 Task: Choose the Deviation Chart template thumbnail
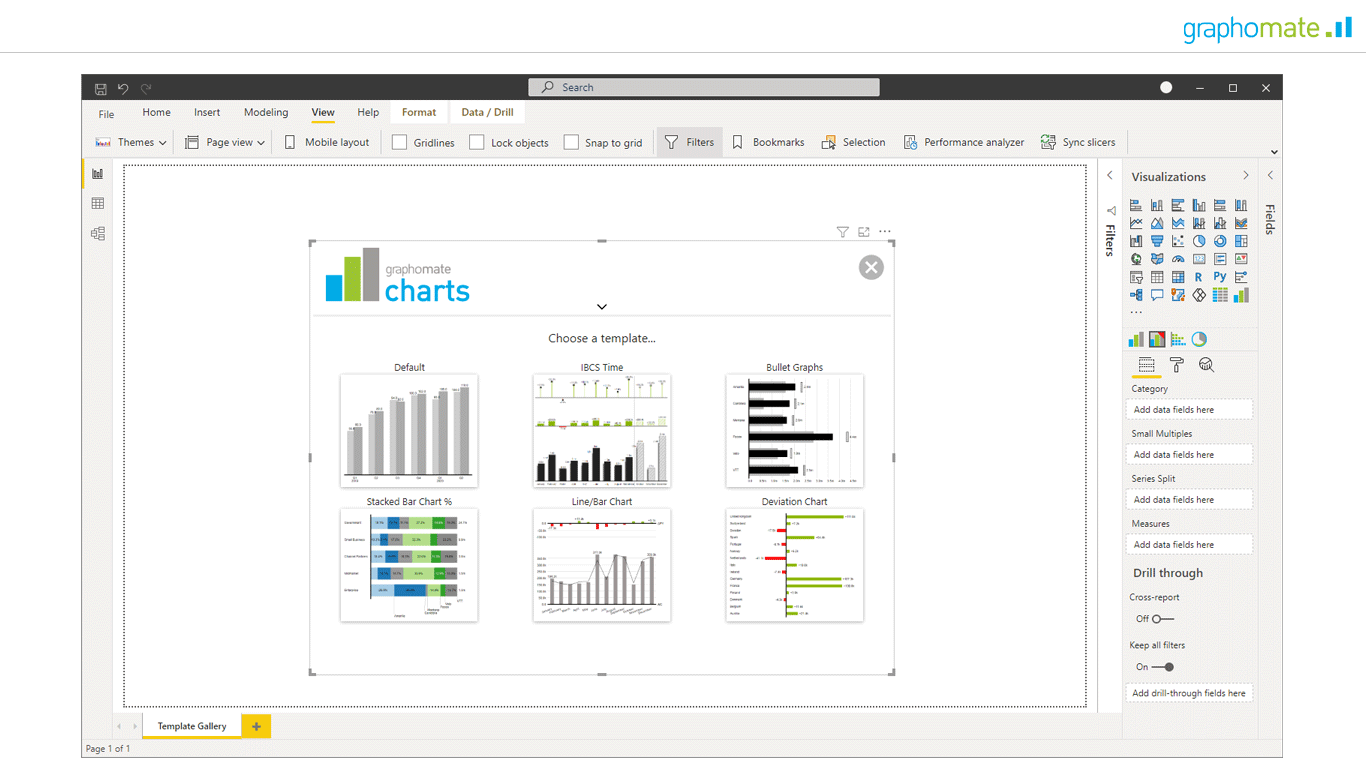coord(794,565)
